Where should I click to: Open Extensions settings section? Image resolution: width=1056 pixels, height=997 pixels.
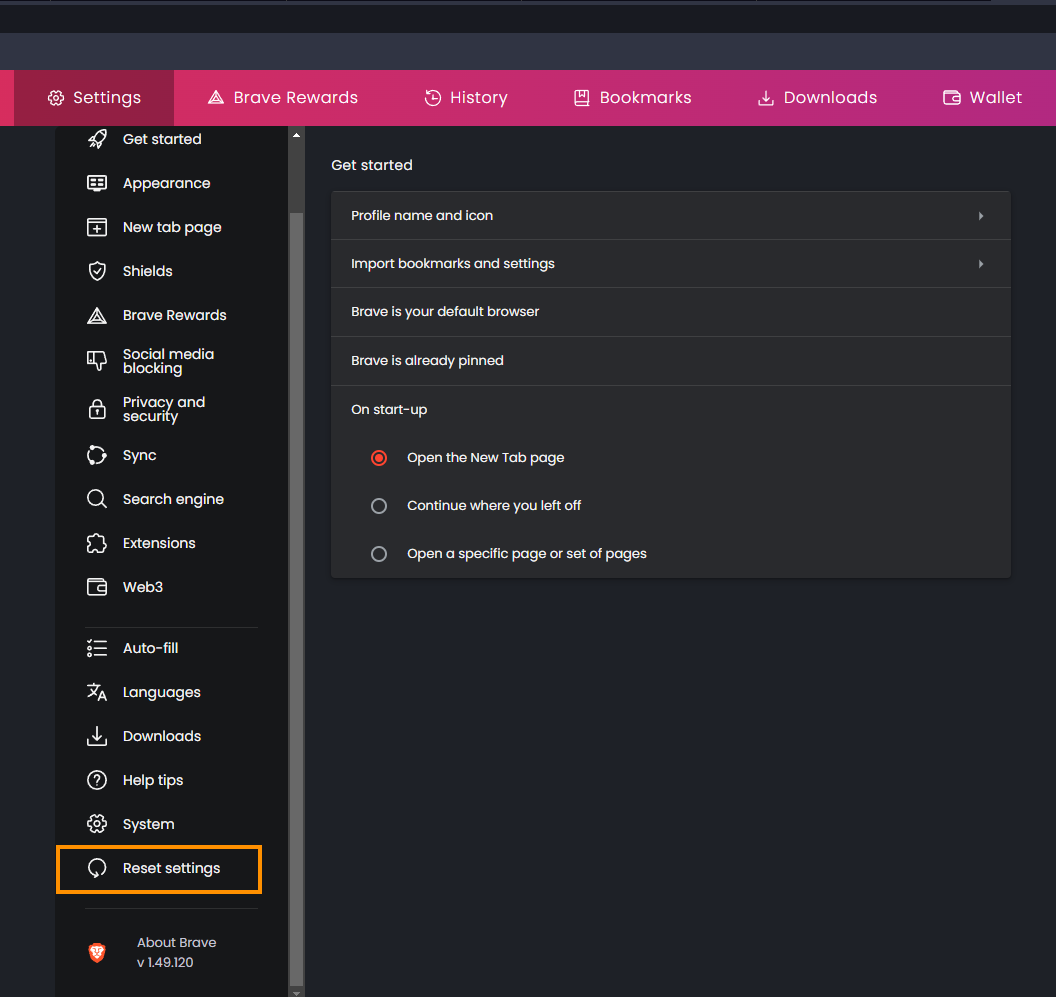(159, 543)
